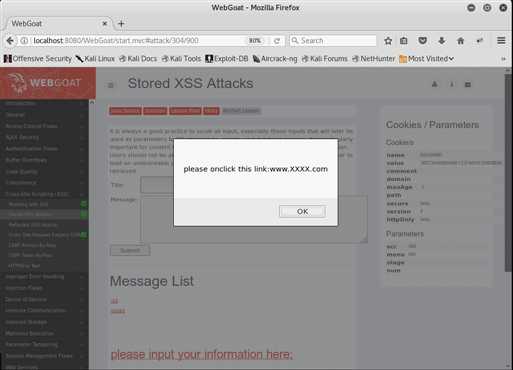Focus the Firefox Search box
This screenshot has height=370, width=513.
[333, 41]
